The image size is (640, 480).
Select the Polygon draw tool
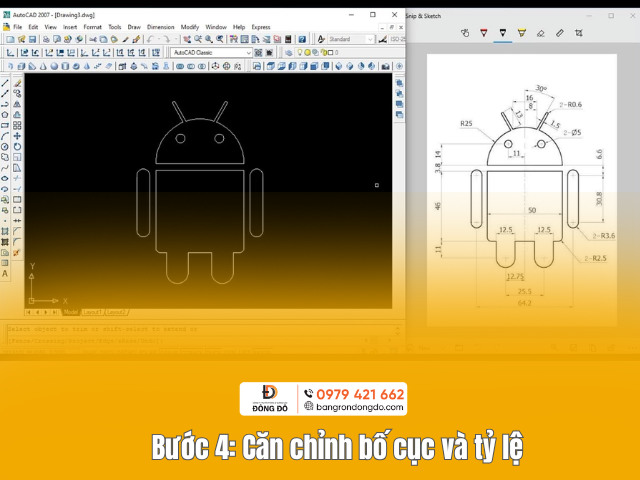pos(5,115)
